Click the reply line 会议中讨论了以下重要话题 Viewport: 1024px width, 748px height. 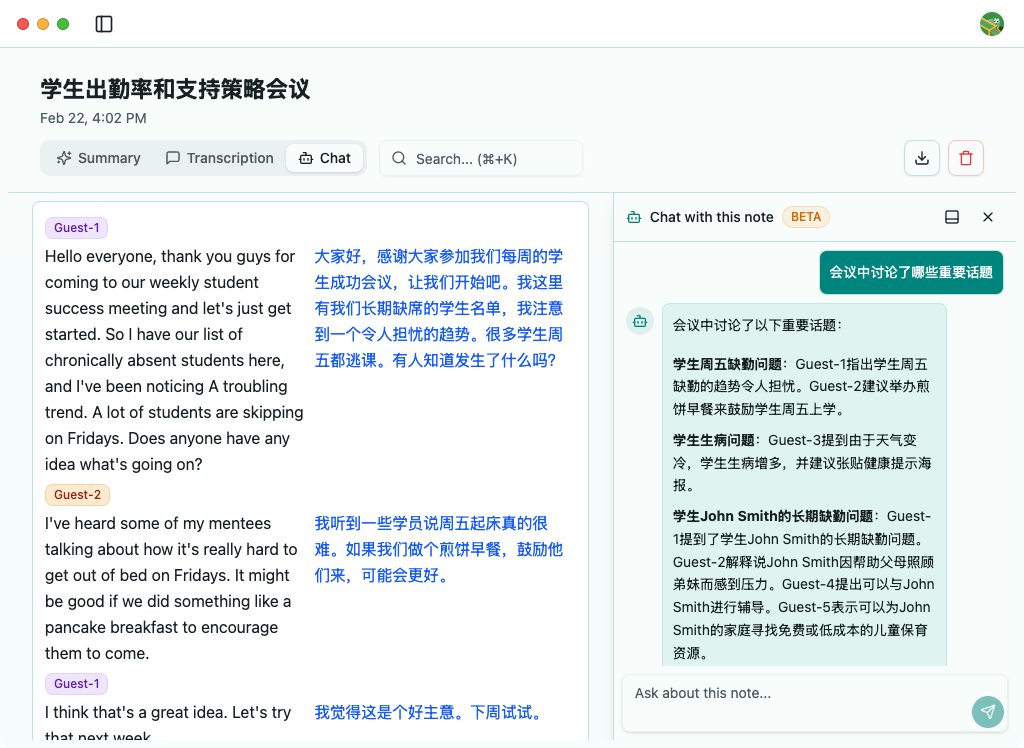click(x=758, y=325)
